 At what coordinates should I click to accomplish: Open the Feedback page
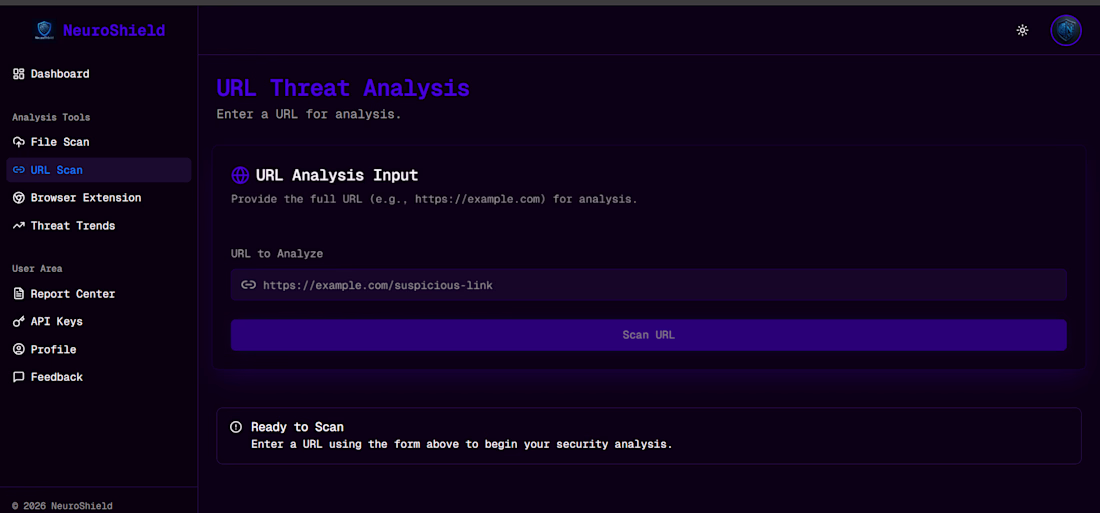99,377
